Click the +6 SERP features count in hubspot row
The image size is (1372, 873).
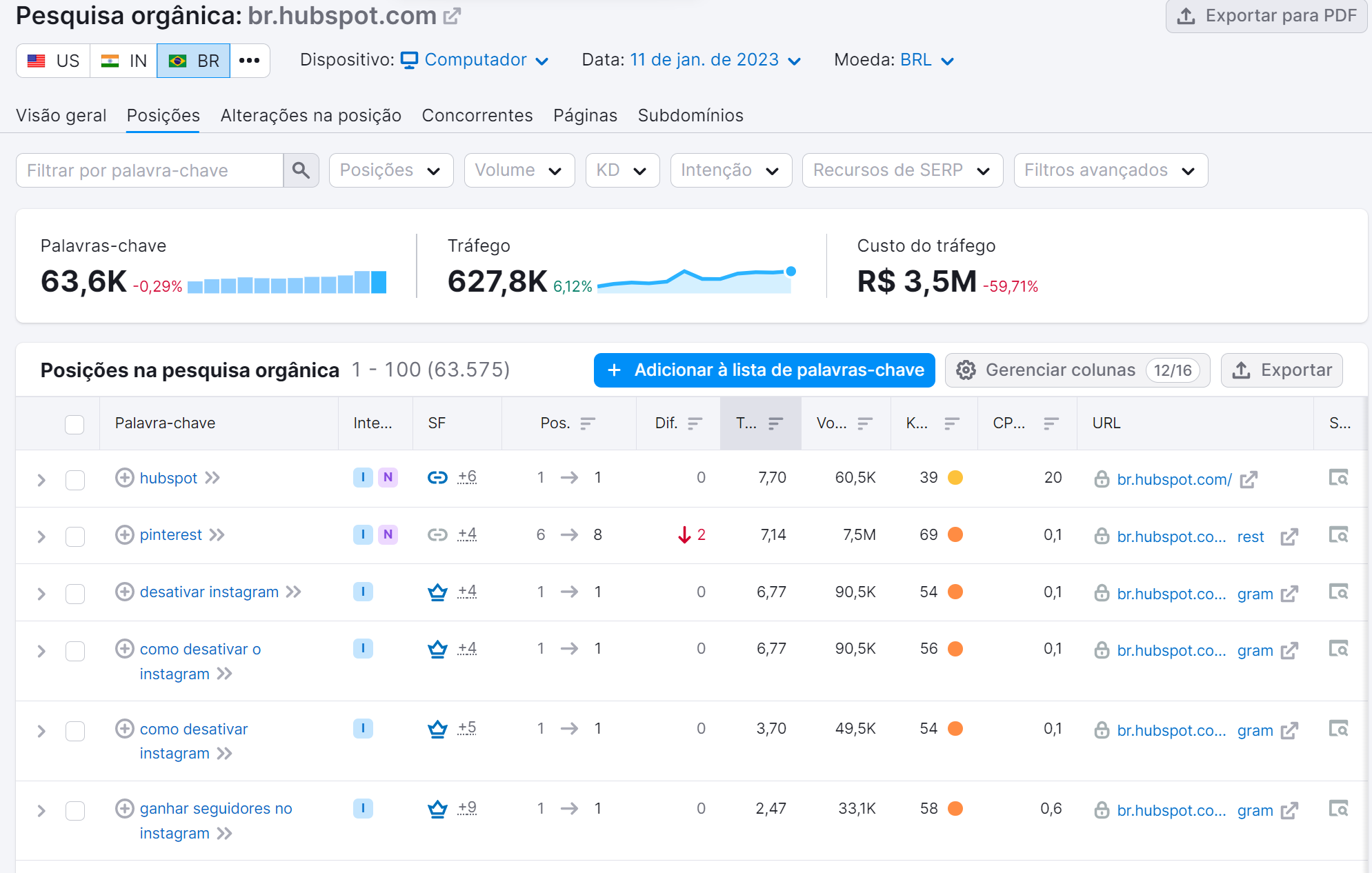(x=467, y=476)
